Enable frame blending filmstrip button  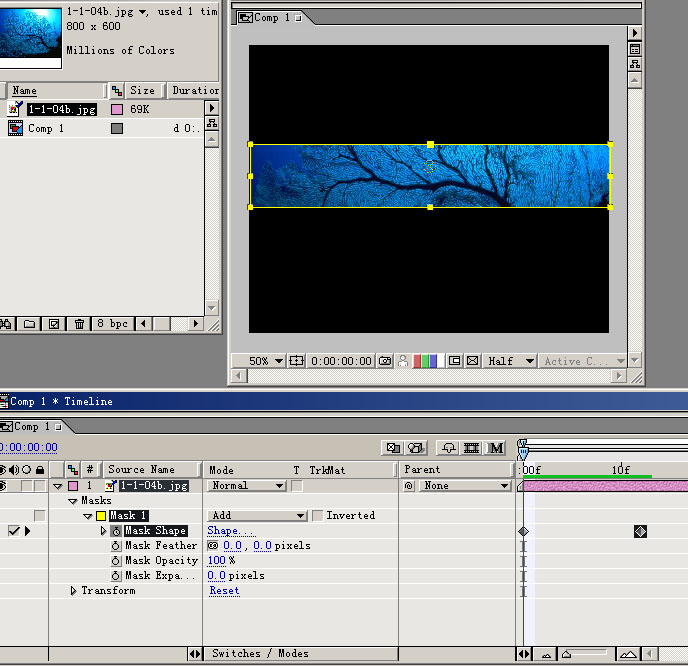[471, 448]
